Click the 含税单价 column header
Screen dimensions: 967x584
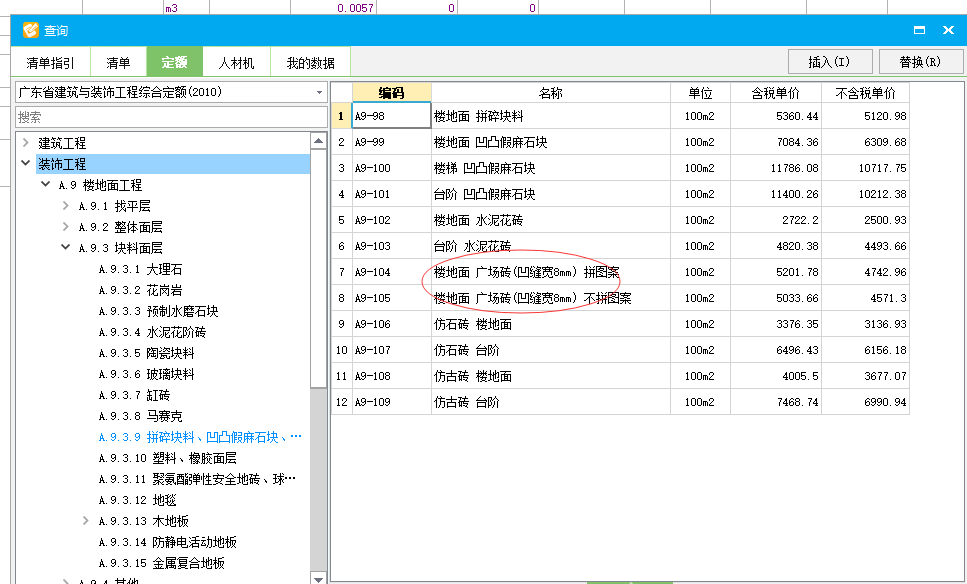tap(776, 93)
